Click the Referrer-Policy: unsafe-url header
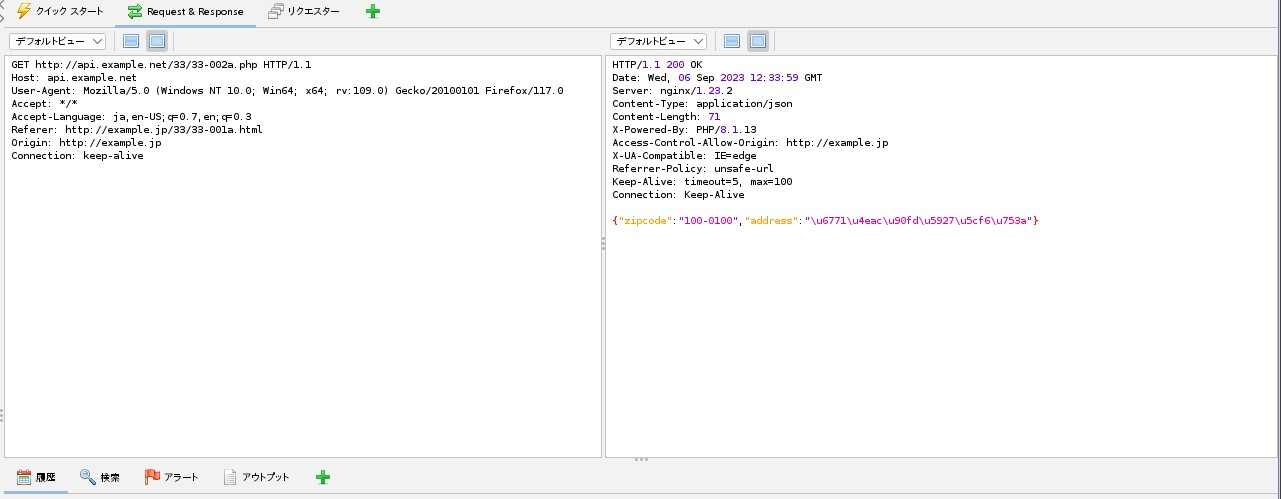 tap(693, 168)
